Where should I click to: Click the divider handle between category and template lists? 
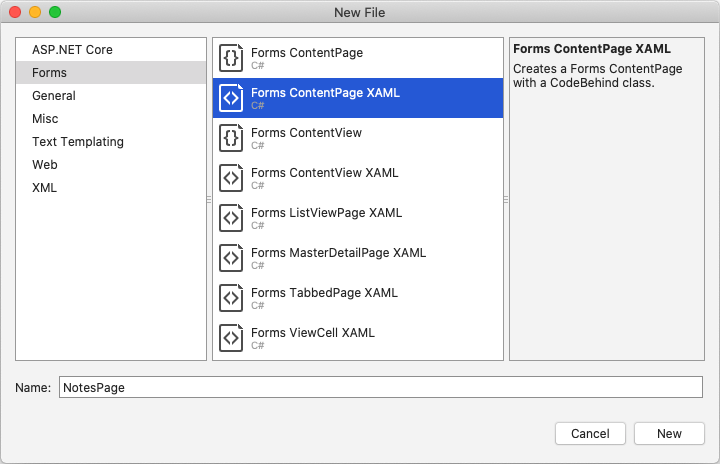(x=209, y=199)
